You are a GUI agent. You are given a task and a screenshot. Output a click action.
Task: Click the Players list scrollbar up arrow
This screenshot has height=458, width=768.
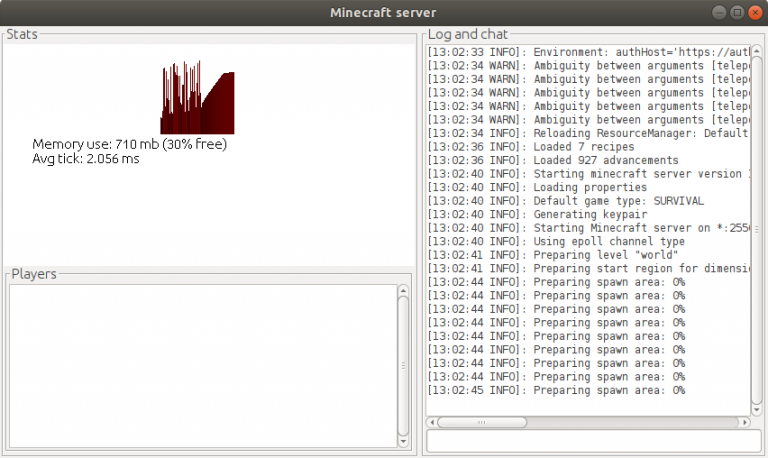tap(403, 291)
